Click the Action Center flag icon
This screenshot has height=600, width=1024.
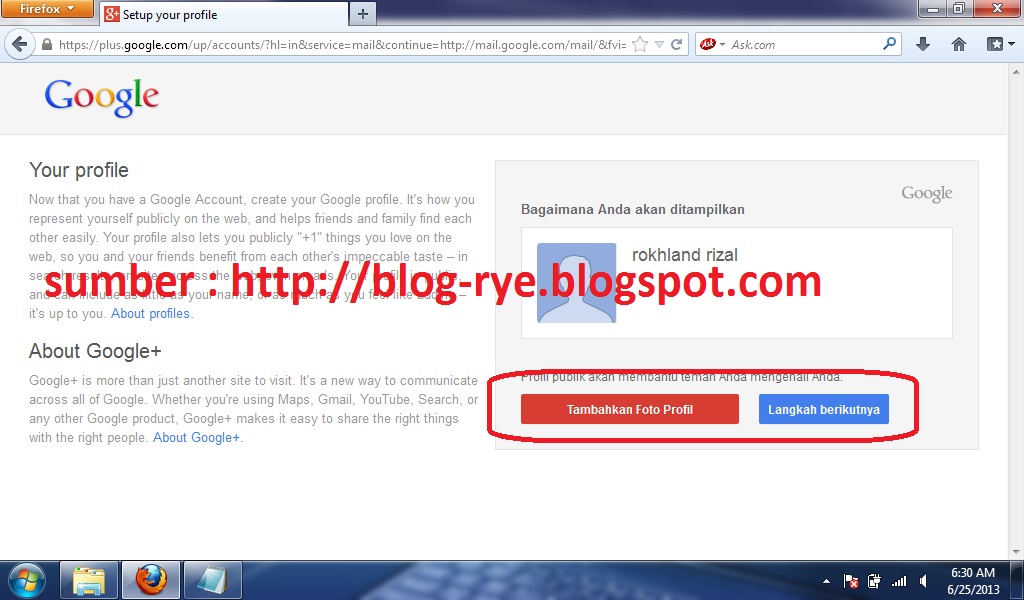pos(850,581)
